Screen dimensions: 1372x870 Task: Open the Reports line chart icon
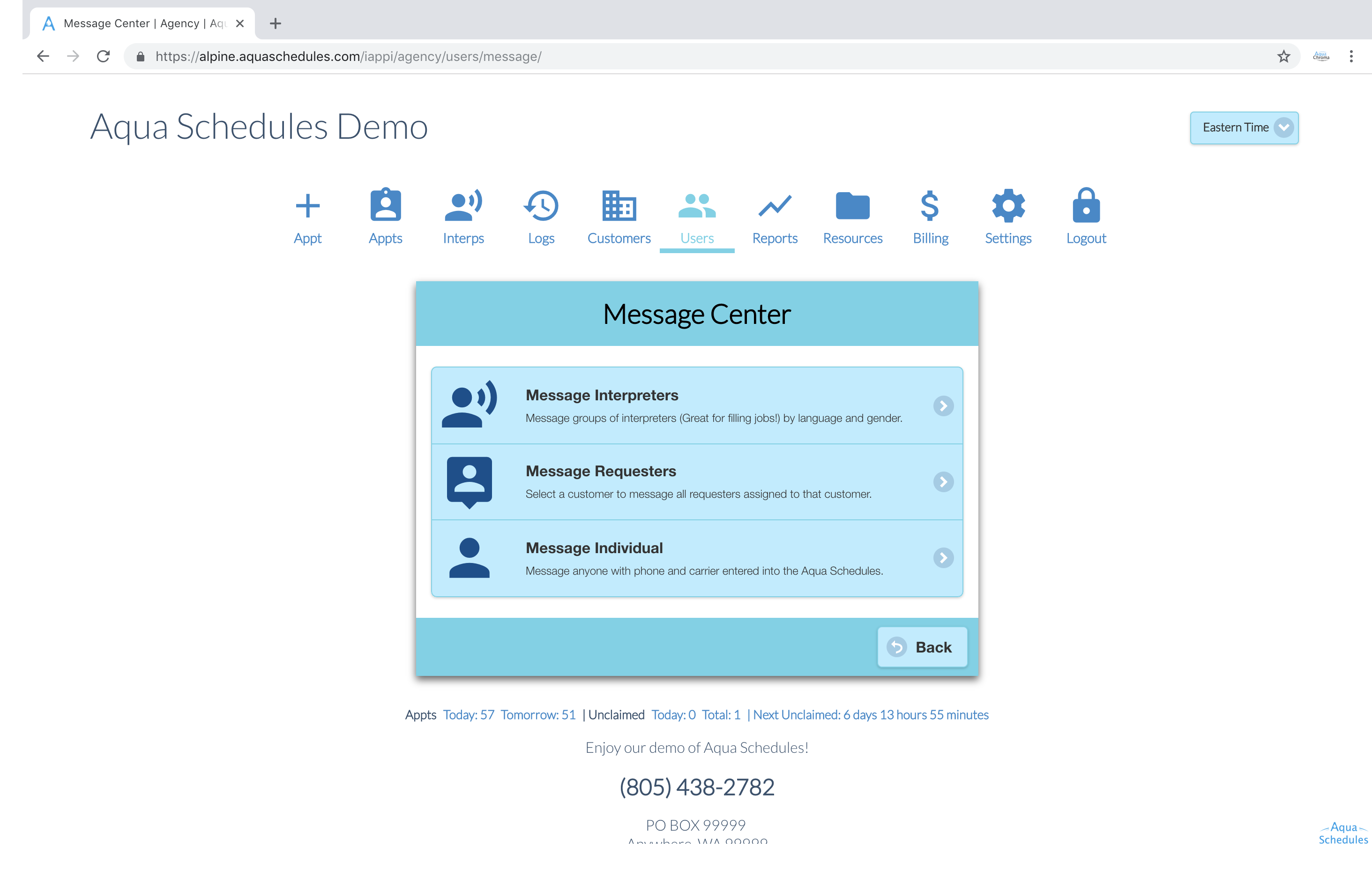[x=775, y=206]
